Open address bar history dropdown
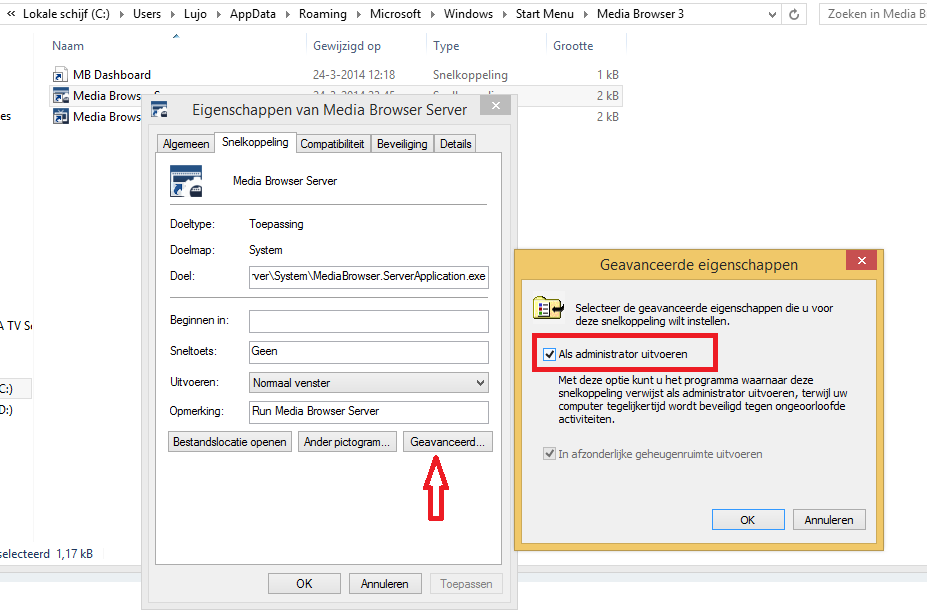927x616 pixels. [x=772, y=15]
